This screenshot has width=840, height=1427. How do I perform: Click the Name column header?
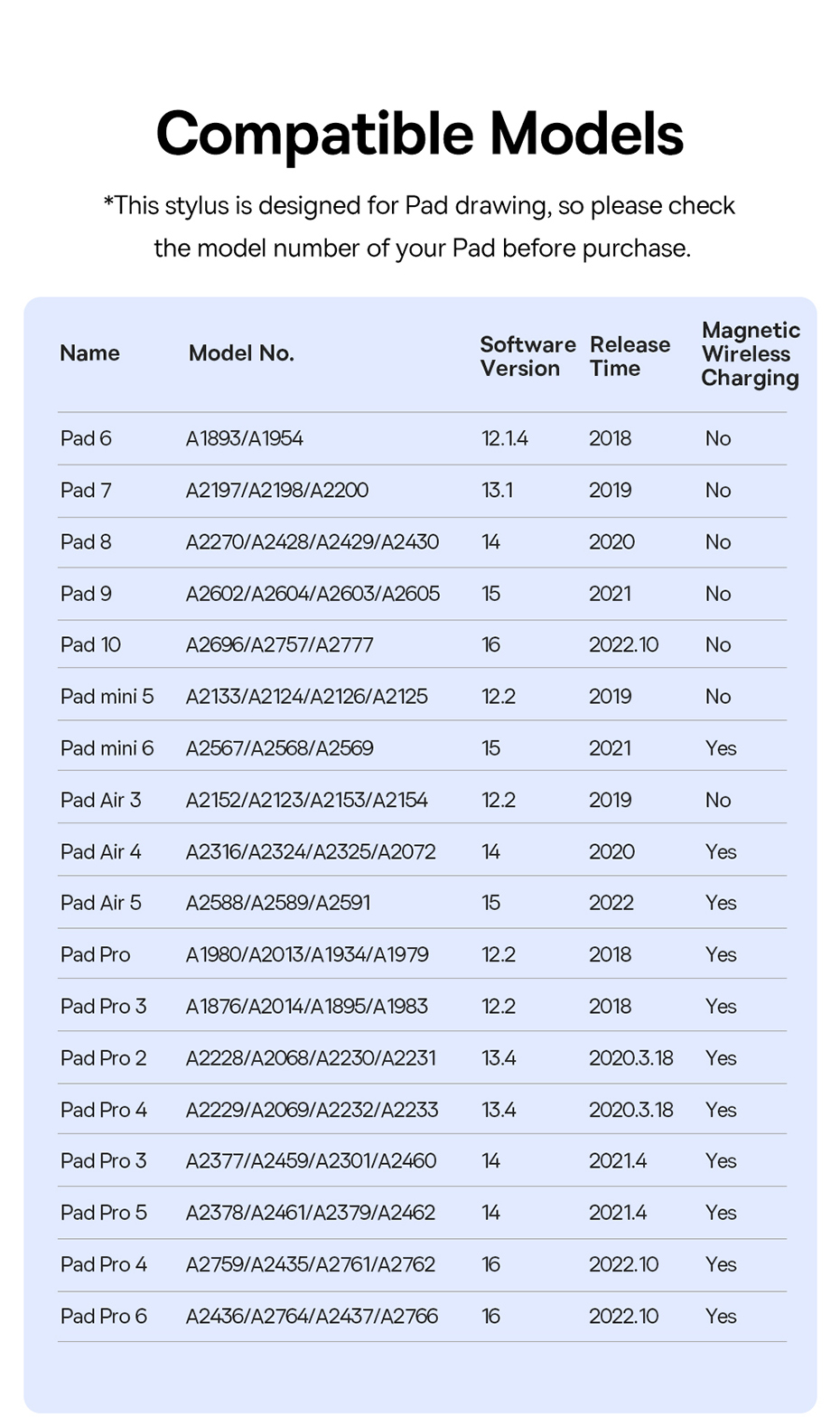tap(89, 353)
